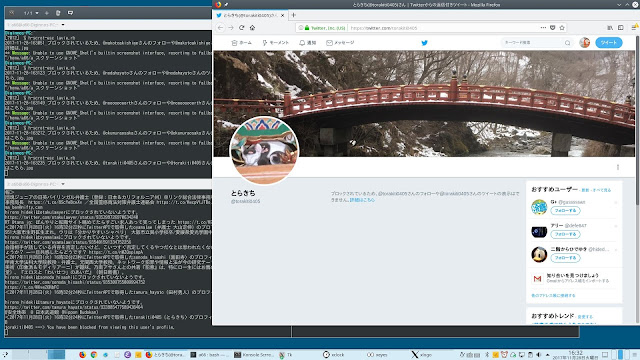Toggle the Firefox sidebar

click(x=620, y=28)
